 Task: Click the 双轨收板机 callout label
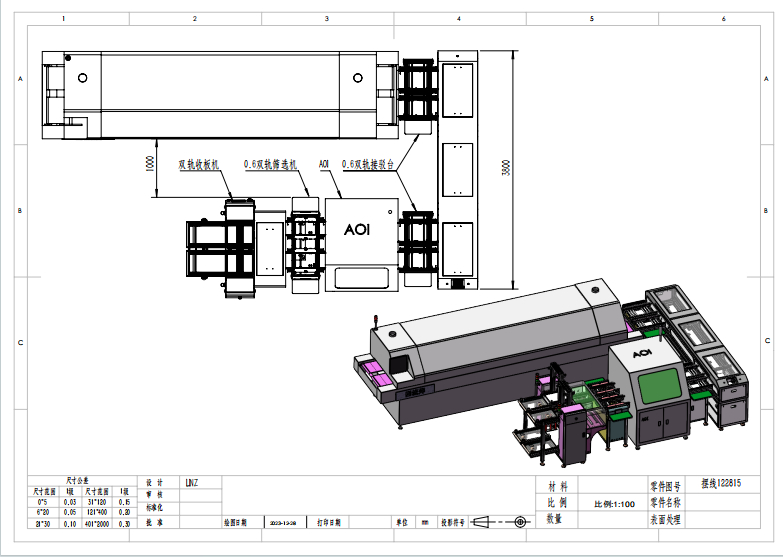click(197, 163)
